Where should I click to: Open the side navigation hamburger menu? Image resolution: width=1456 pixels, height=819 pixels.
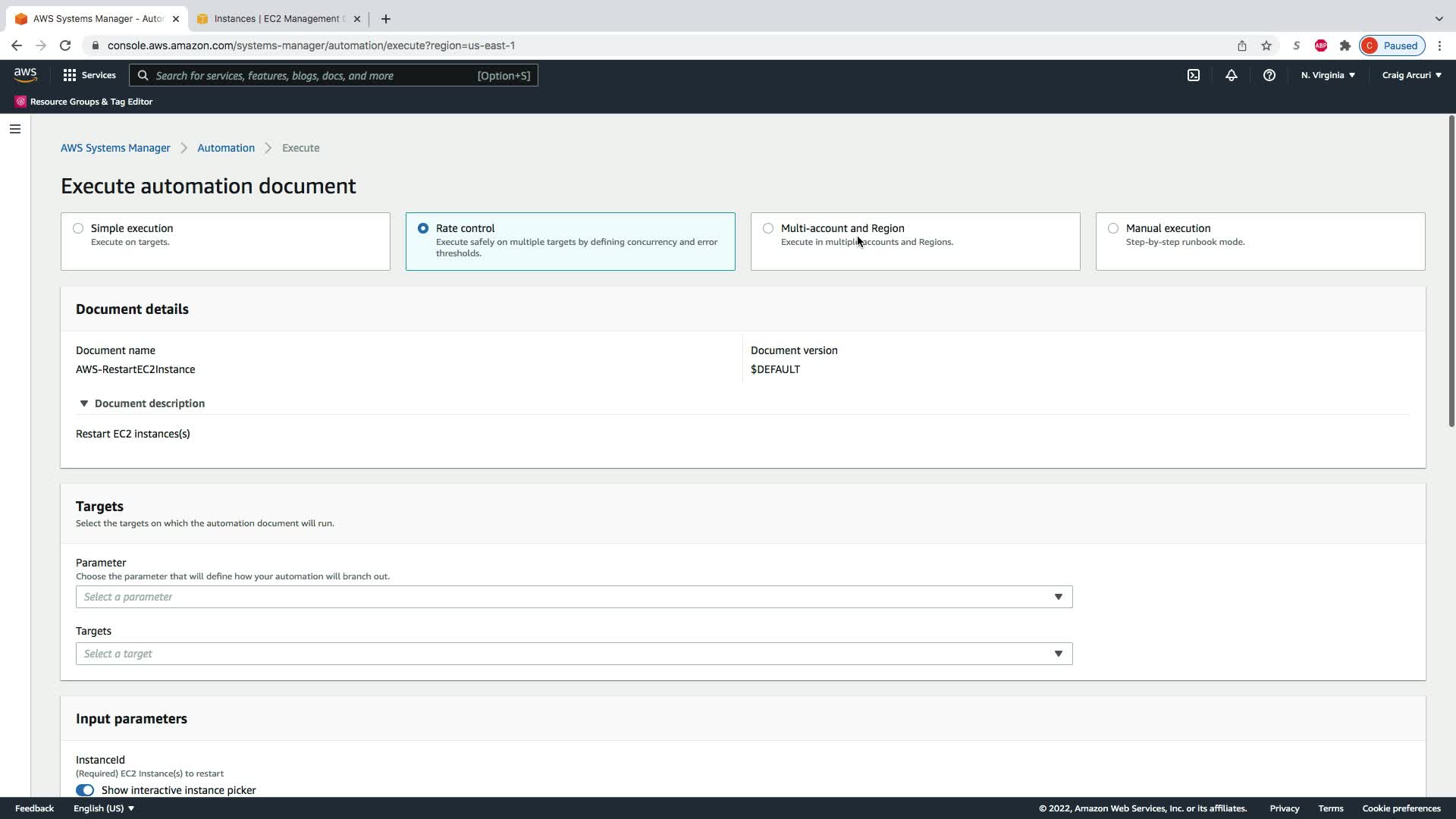(x=14, y=129)
